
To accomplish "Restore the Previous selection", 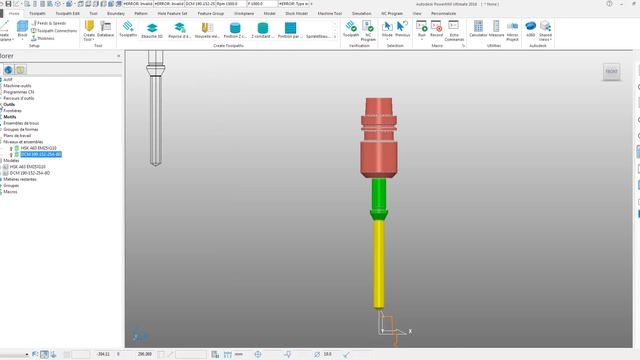I will 402,29.
